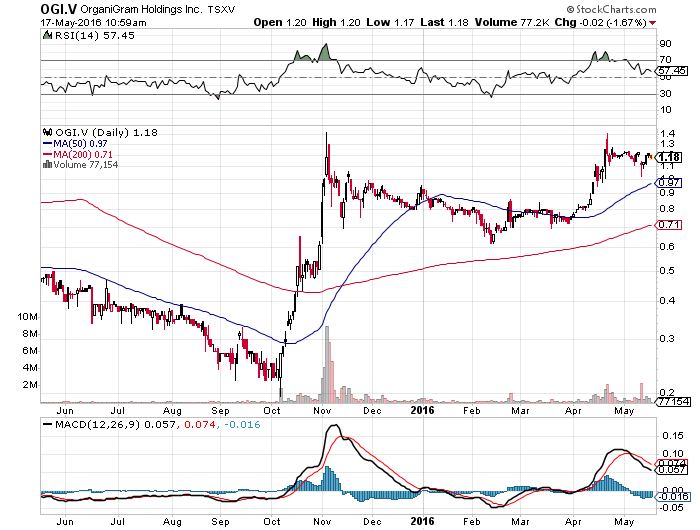This screenshot has height=530, width=700.
Task: Click the TSXV exchange label
Action: pos(221,9)
